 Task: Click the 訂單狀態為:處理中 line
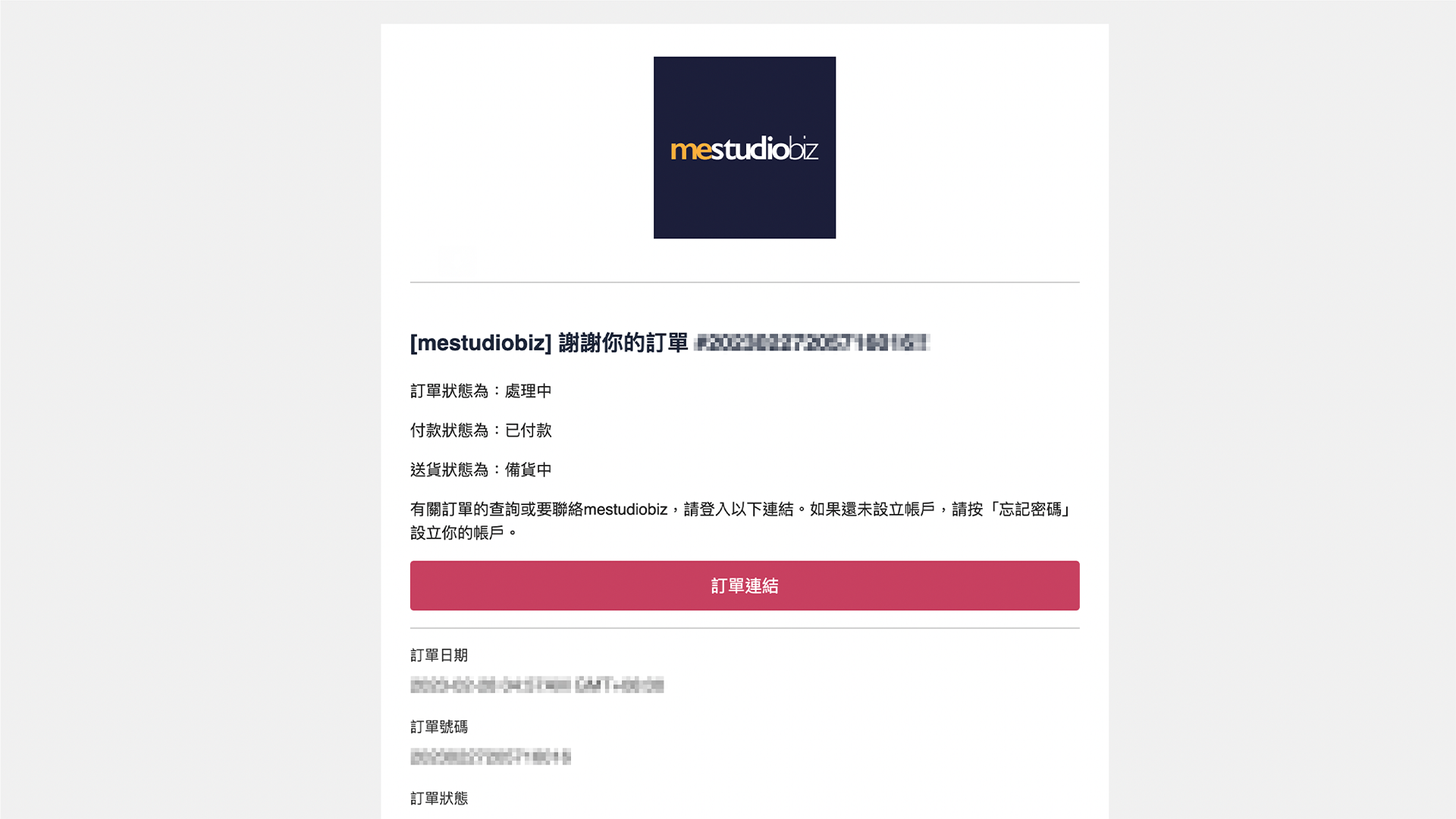[x=481, y=391]
